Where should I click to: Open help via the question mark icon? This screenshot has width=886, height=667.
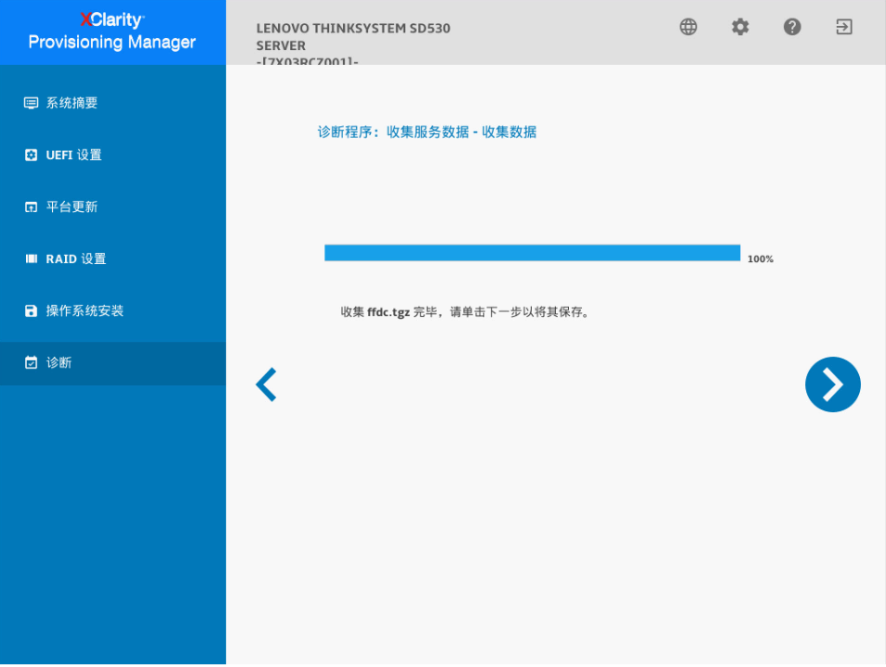(x=792, y=27)
